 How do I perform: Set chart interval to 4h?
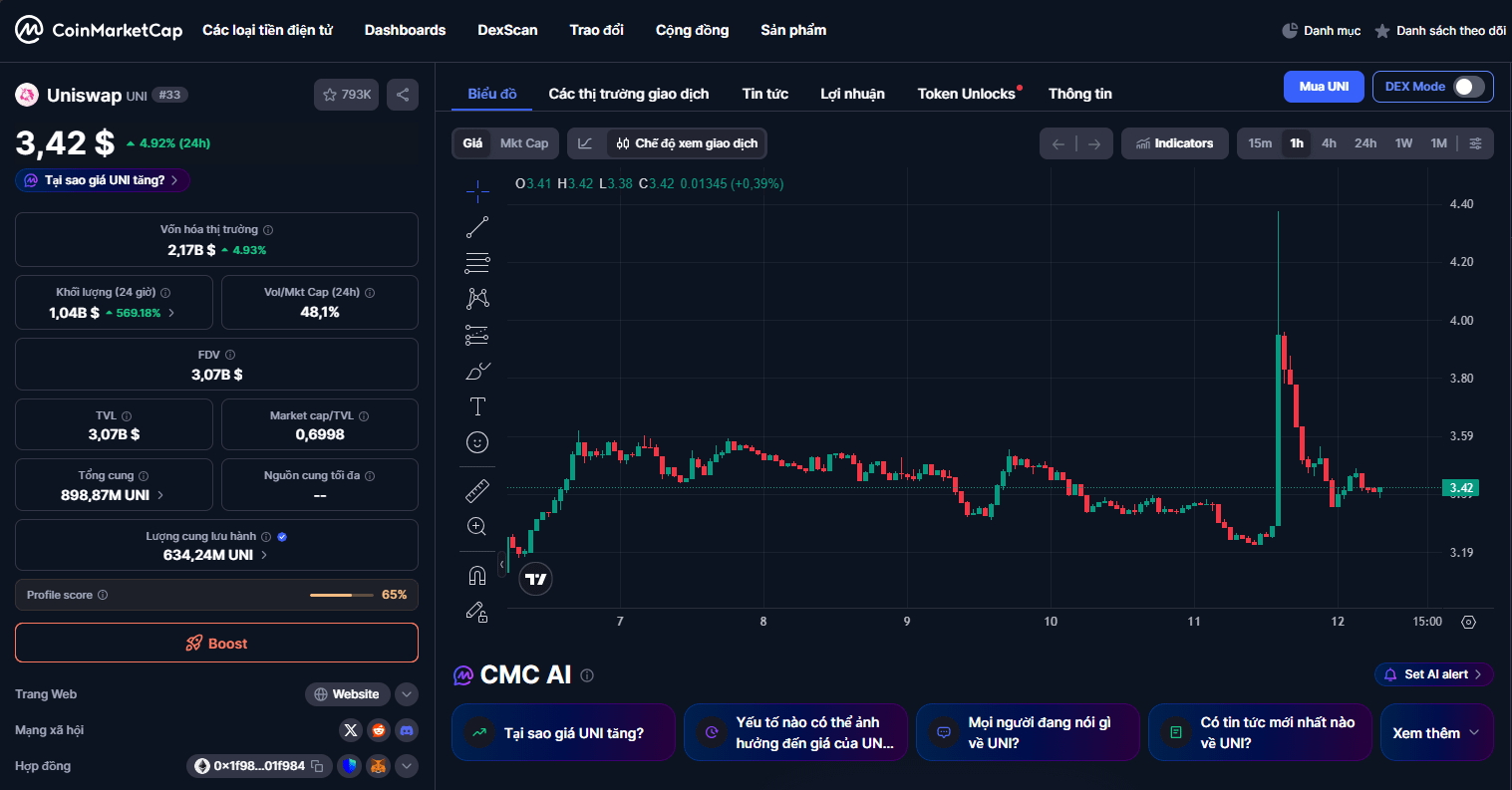1329,143
